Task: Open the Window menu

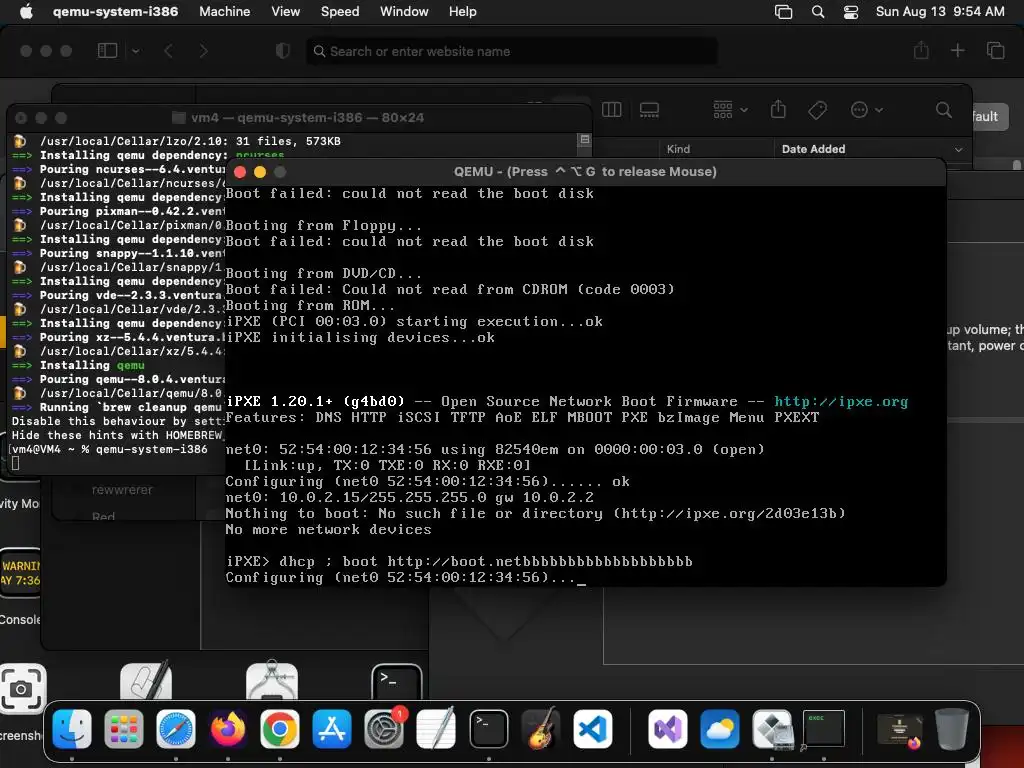Action: pos(404,12)
